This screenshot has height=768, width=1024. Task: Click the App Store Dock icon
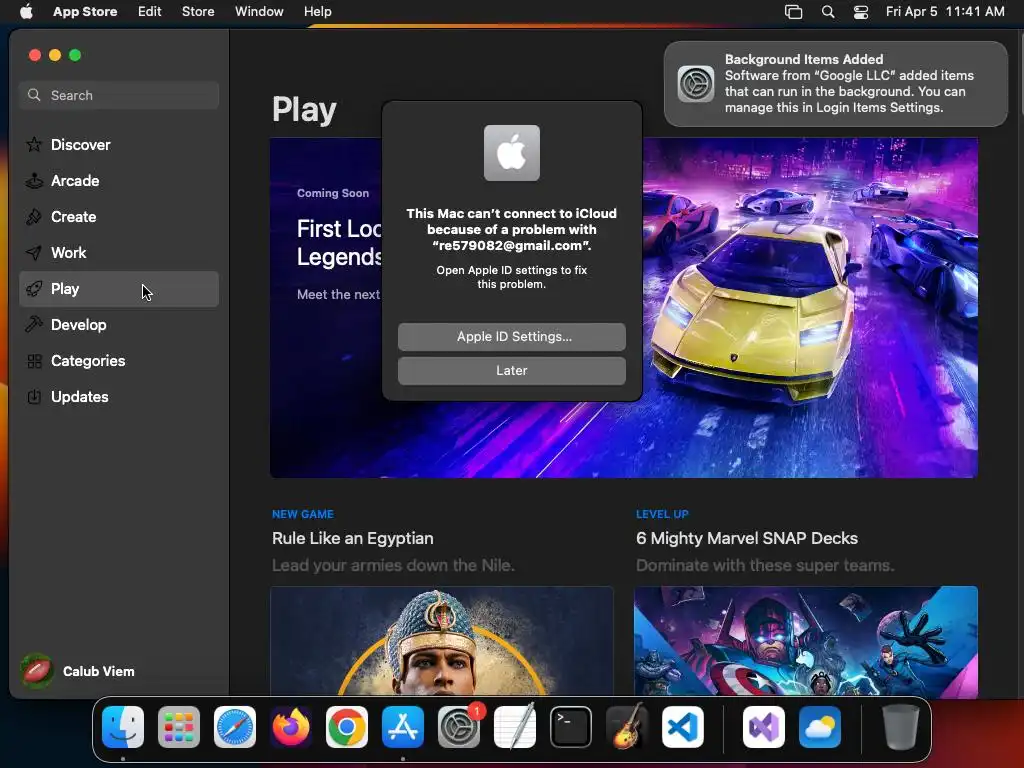[403, 727]
